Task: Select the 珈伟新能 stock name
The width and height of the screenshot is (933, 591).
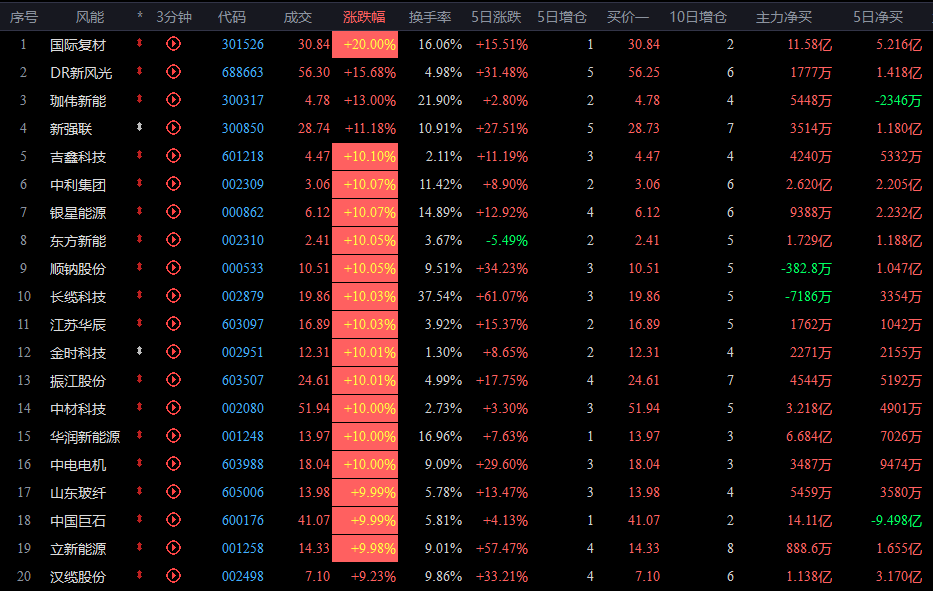Action: [78, 101]
